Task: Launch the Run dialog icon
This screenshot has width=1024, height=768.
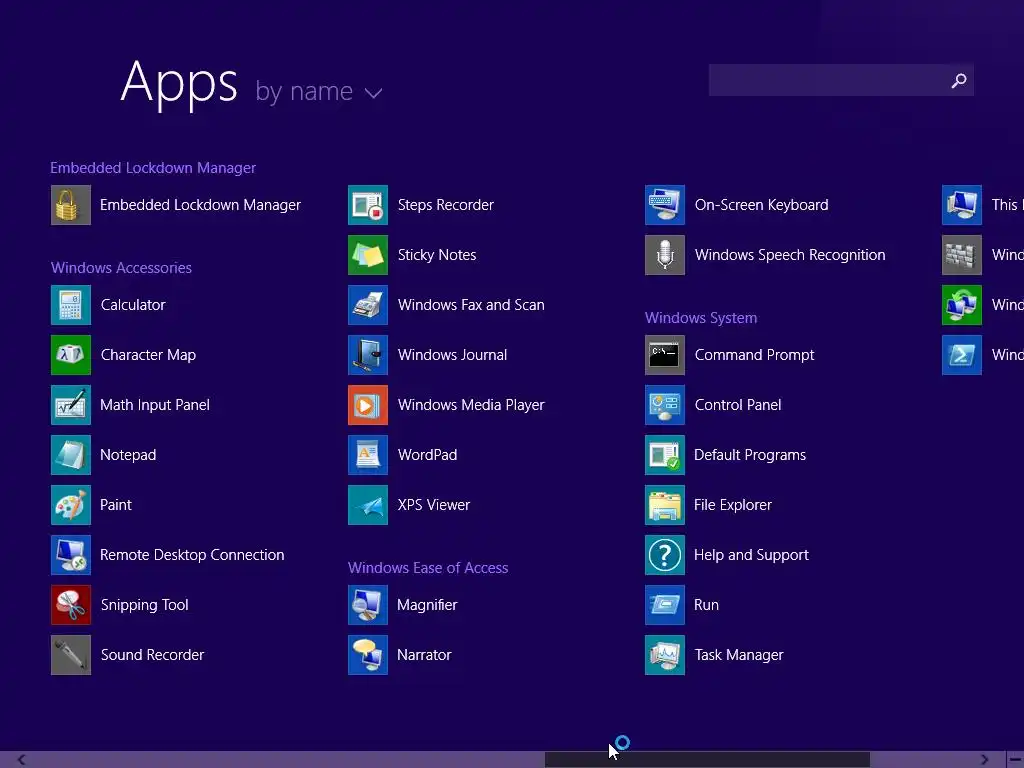Action: pyautogui.click(x=665, y=605)
